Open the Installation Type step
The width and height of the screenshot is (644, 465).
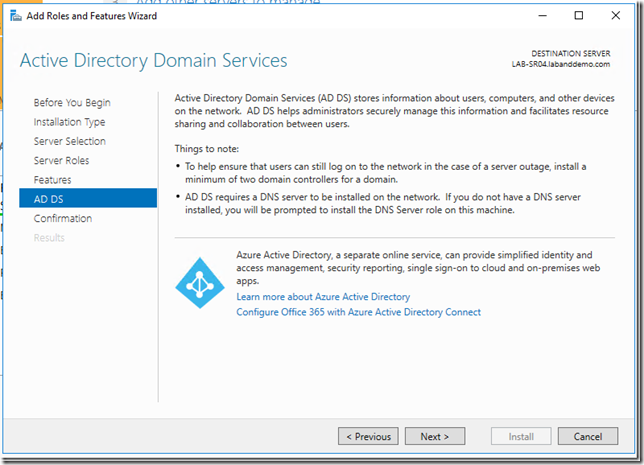point(69,122)
